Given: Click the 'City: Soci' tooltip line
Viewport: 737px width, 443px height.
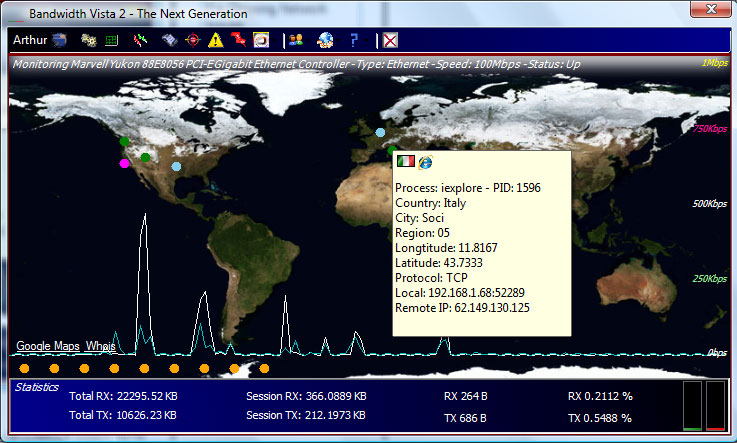Looking at the screenshot, I should click(x=419, y=218).
